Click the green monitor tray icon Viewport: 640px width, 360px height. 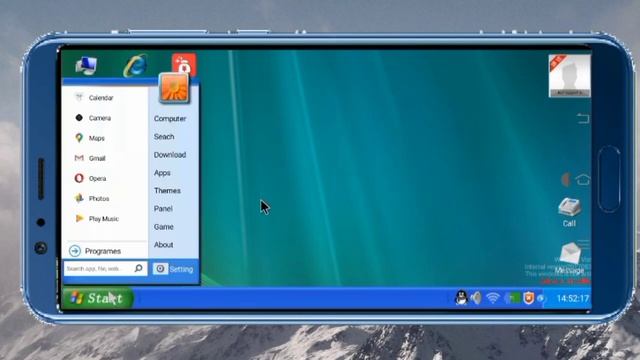tap(513, 298)
